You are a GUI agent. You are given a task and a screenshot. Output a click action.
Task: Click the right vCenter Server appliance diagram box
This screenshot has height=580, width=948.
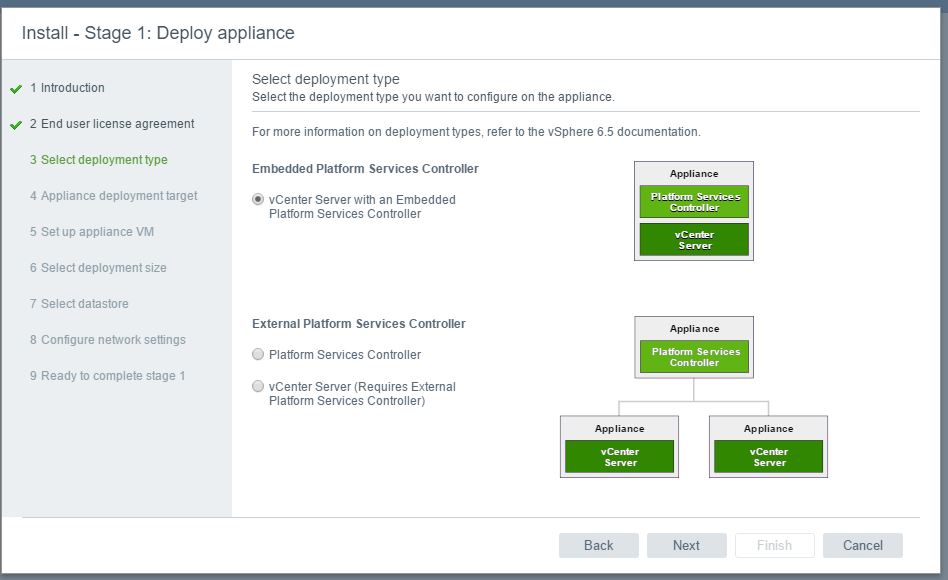[768, 457]
